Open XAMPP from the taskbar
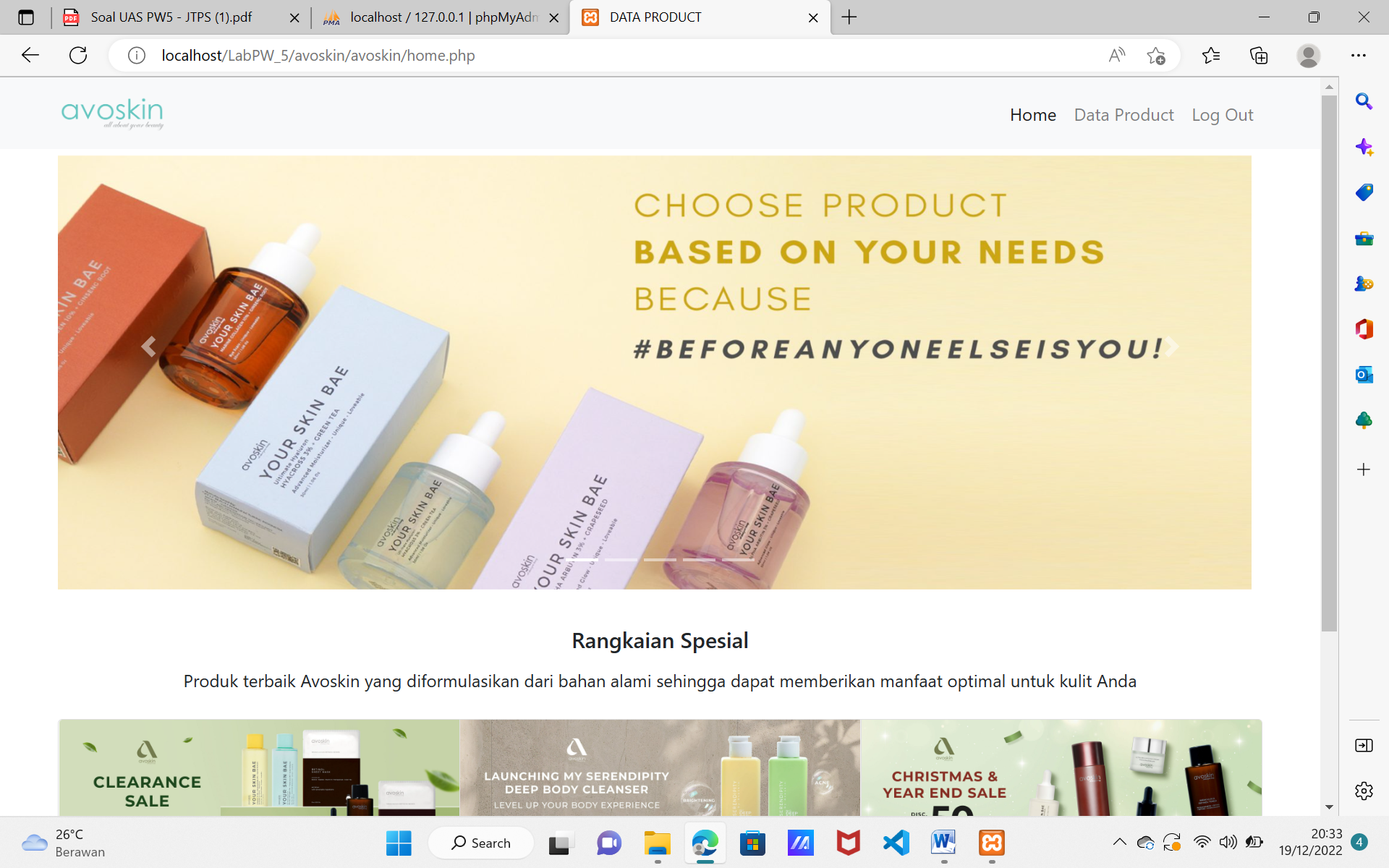The image size is (1389, 868). pyautogui.click(x=991, y=843)
